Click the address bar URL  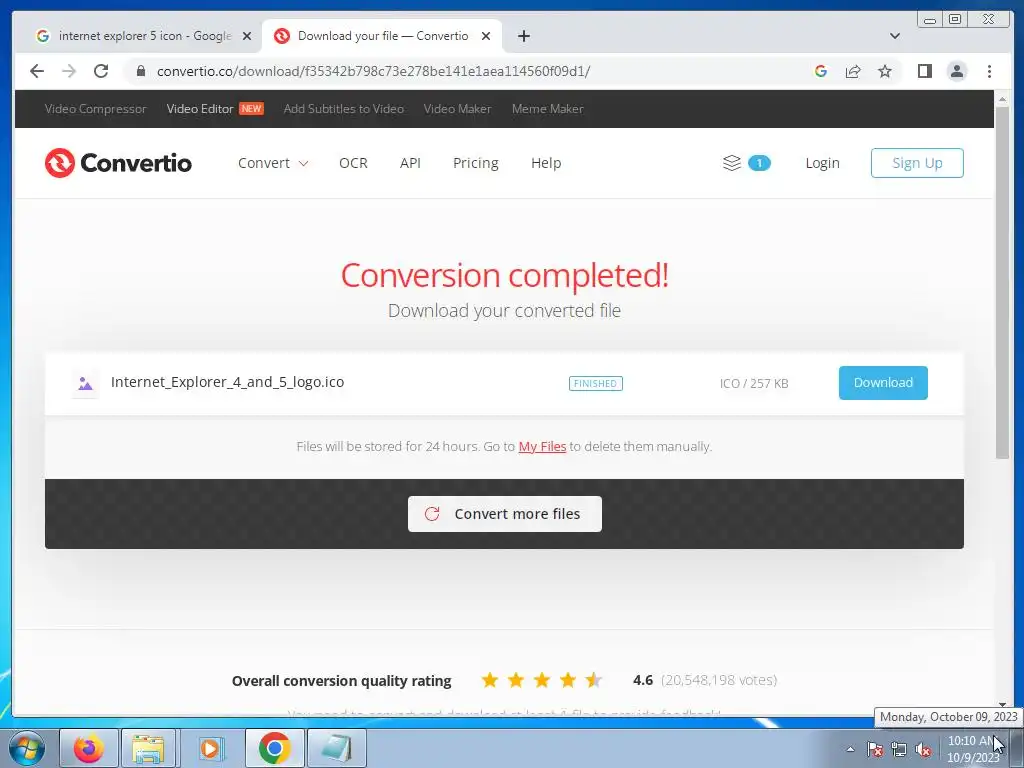point(374,71)
